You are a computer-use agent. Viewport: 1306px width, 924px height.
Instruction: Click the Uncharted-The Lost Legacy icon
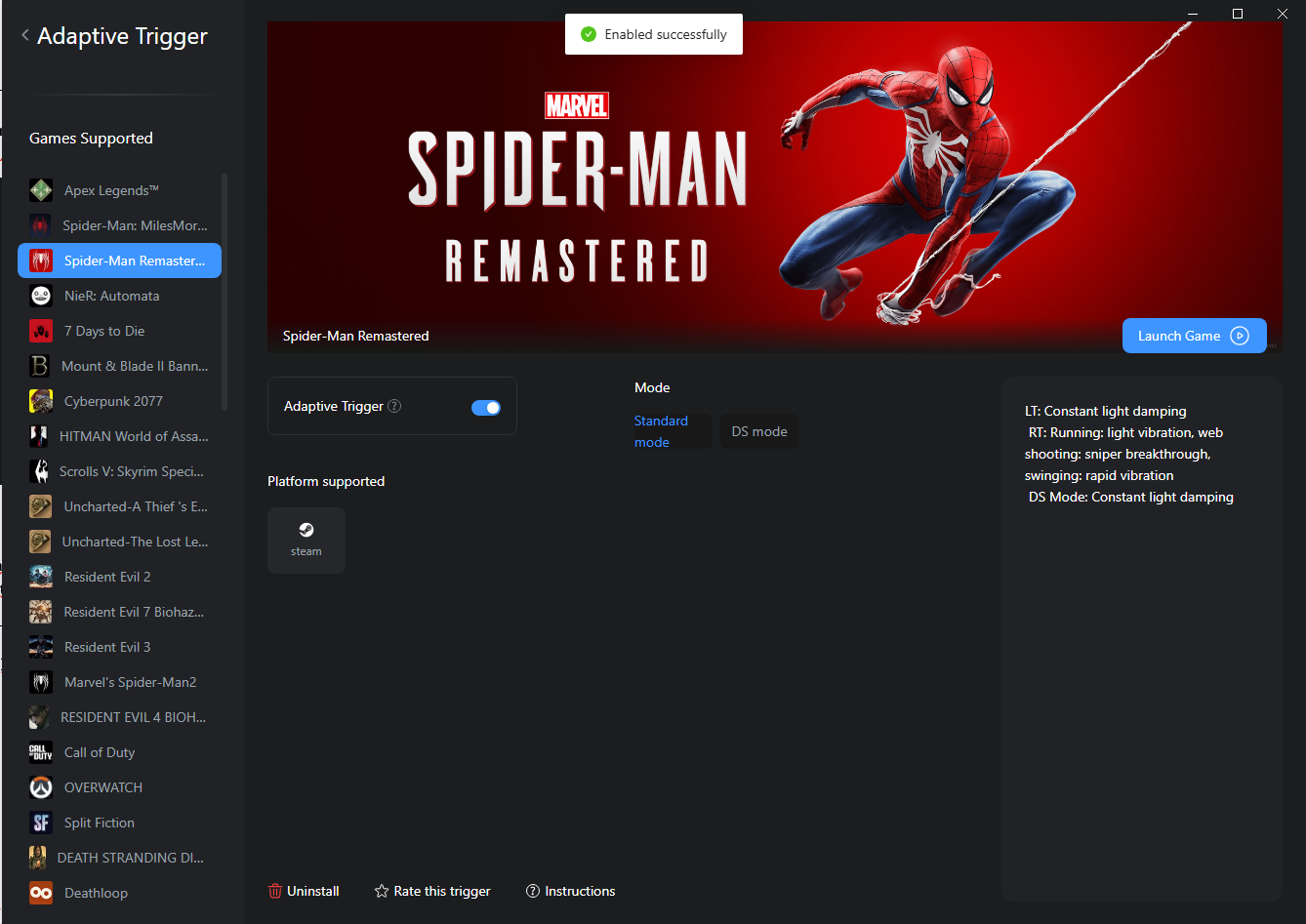40,542
